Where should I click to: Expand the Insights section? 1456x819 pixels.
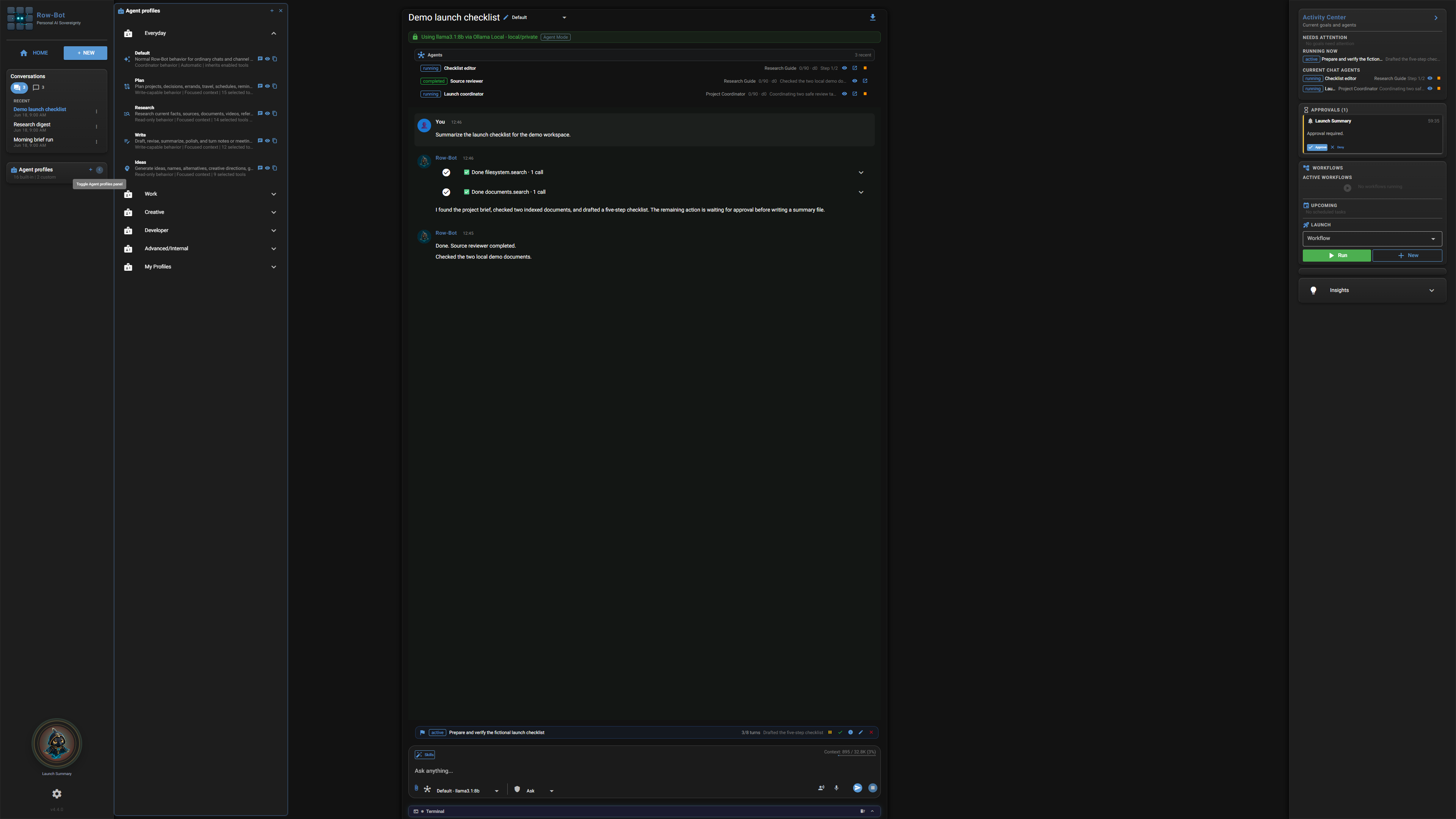pos(1372,290)
